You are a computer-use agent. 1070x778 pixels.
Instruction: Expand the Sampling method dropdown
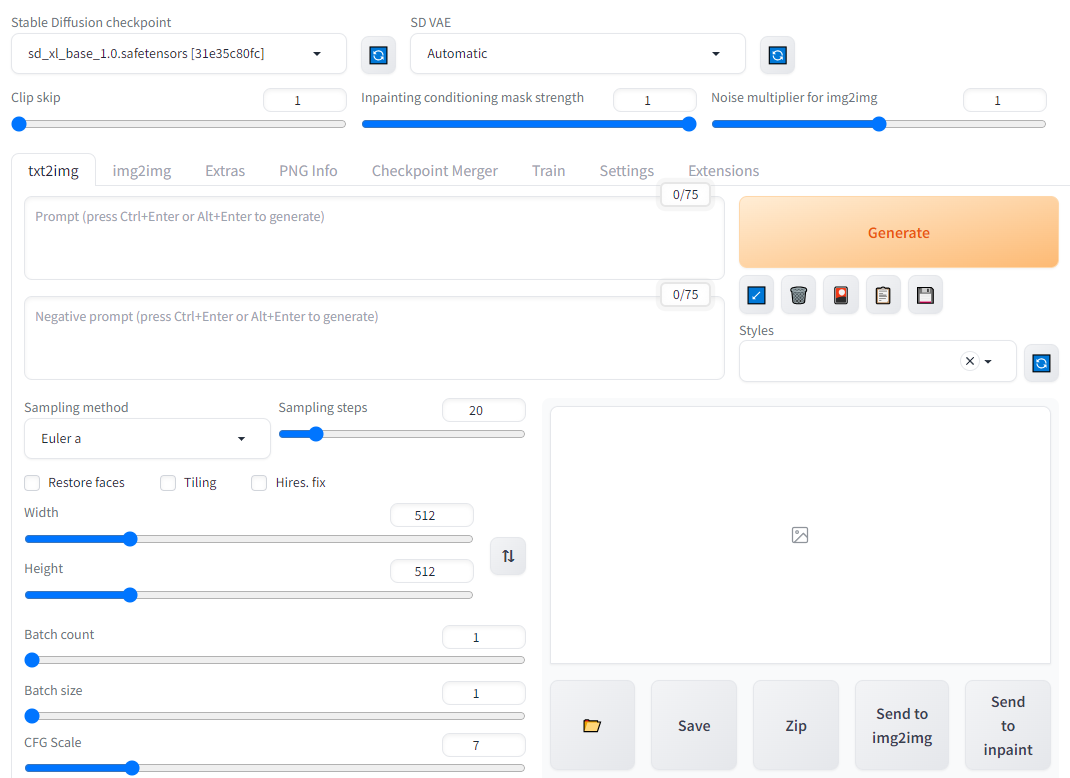click(147, 439)
